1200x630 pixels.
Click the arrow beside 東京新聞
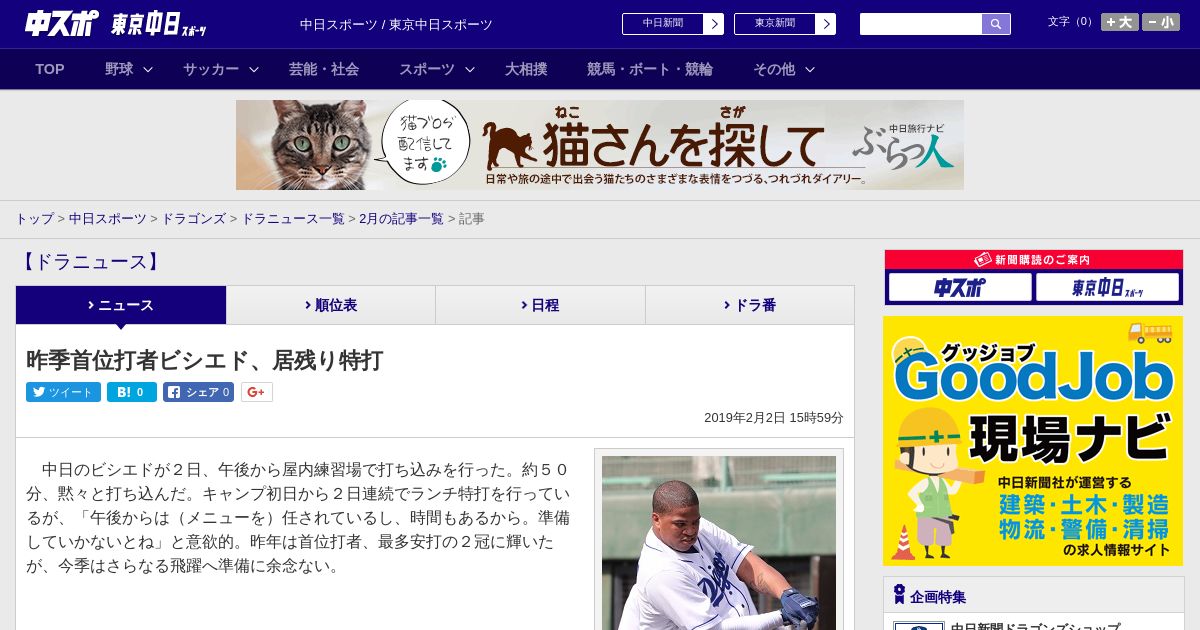click(x=825, y=24)
